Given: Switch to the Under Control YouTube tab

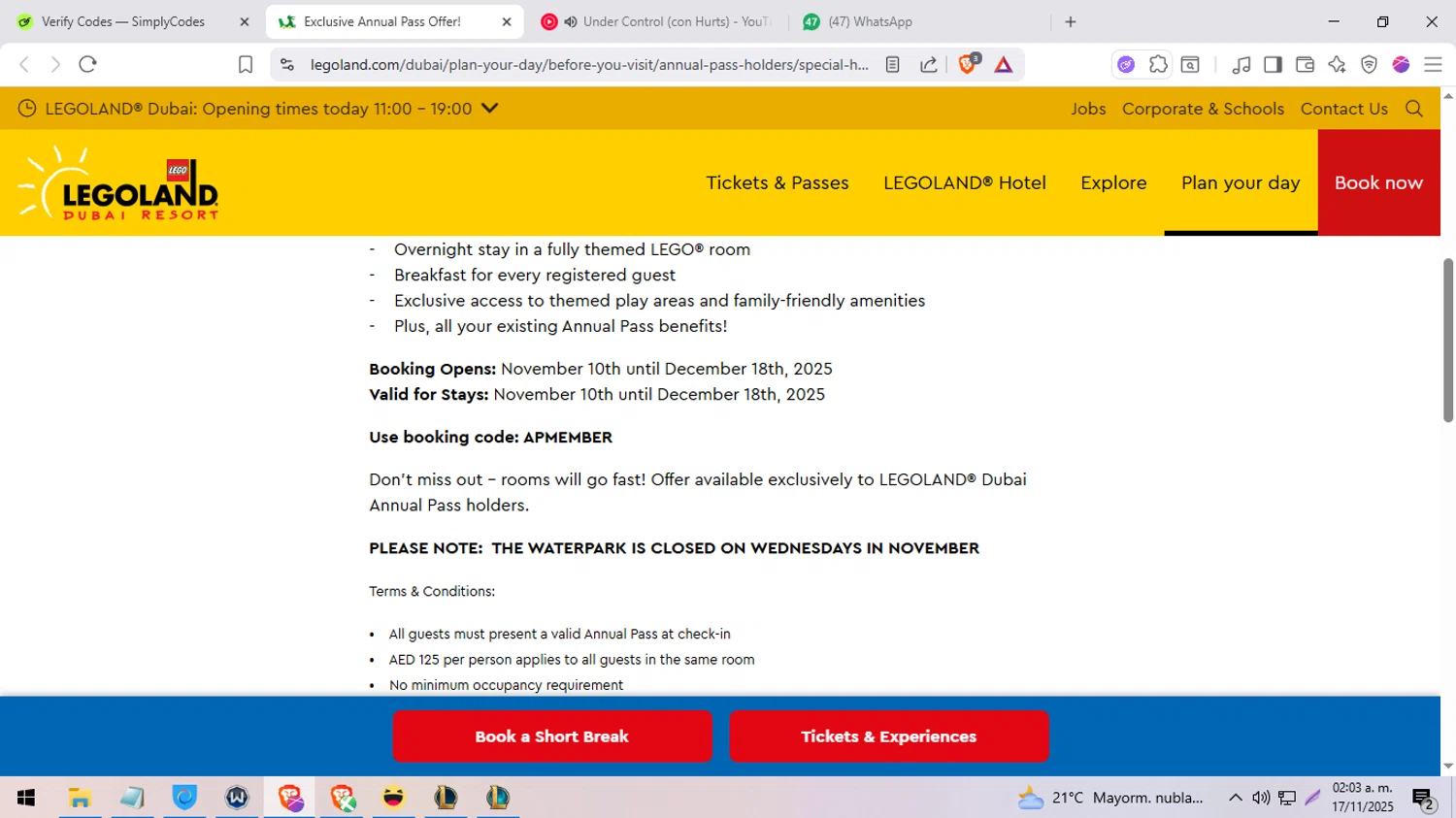Looking at the screenshot, I should pos(660,21).
